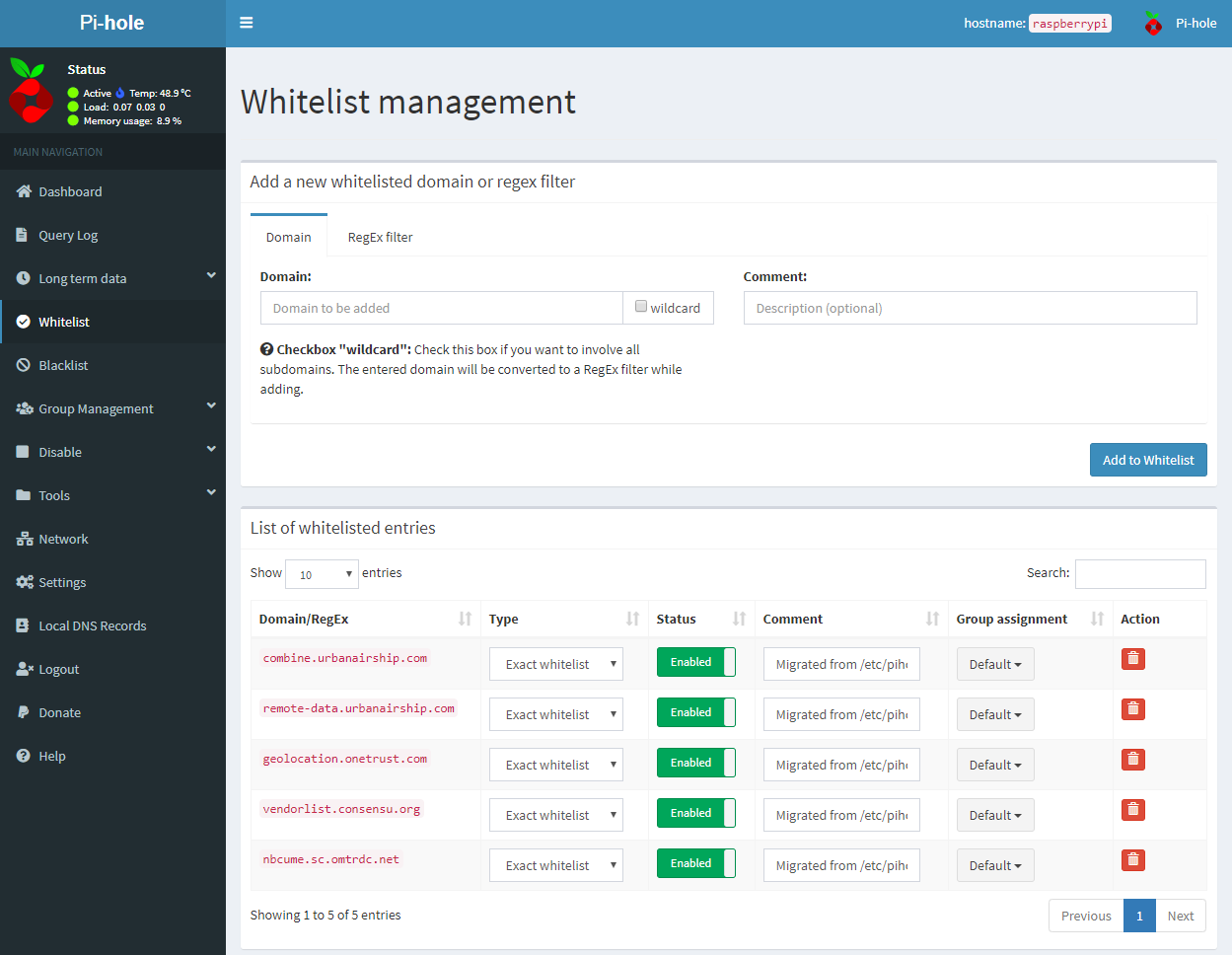This screenshot has height=955, width=1232.
Task: Sort by Group assignment column arrows
Action: 1097,619
